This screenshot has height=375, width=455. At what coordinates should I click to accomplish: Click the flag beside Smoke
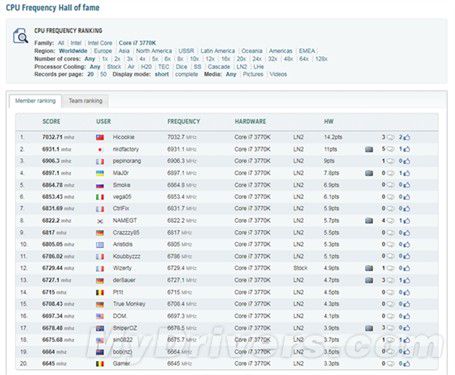[x=100, y=185]
